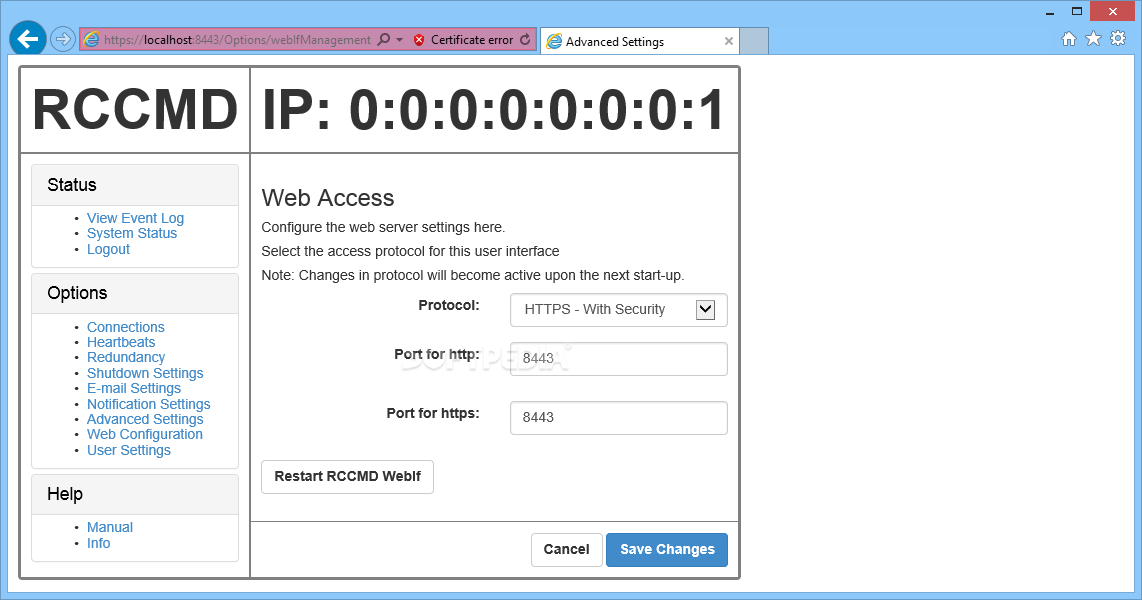Click the Help panel heading
The width and height of the screenshot is (1142, 600).
tap(135, 494)
